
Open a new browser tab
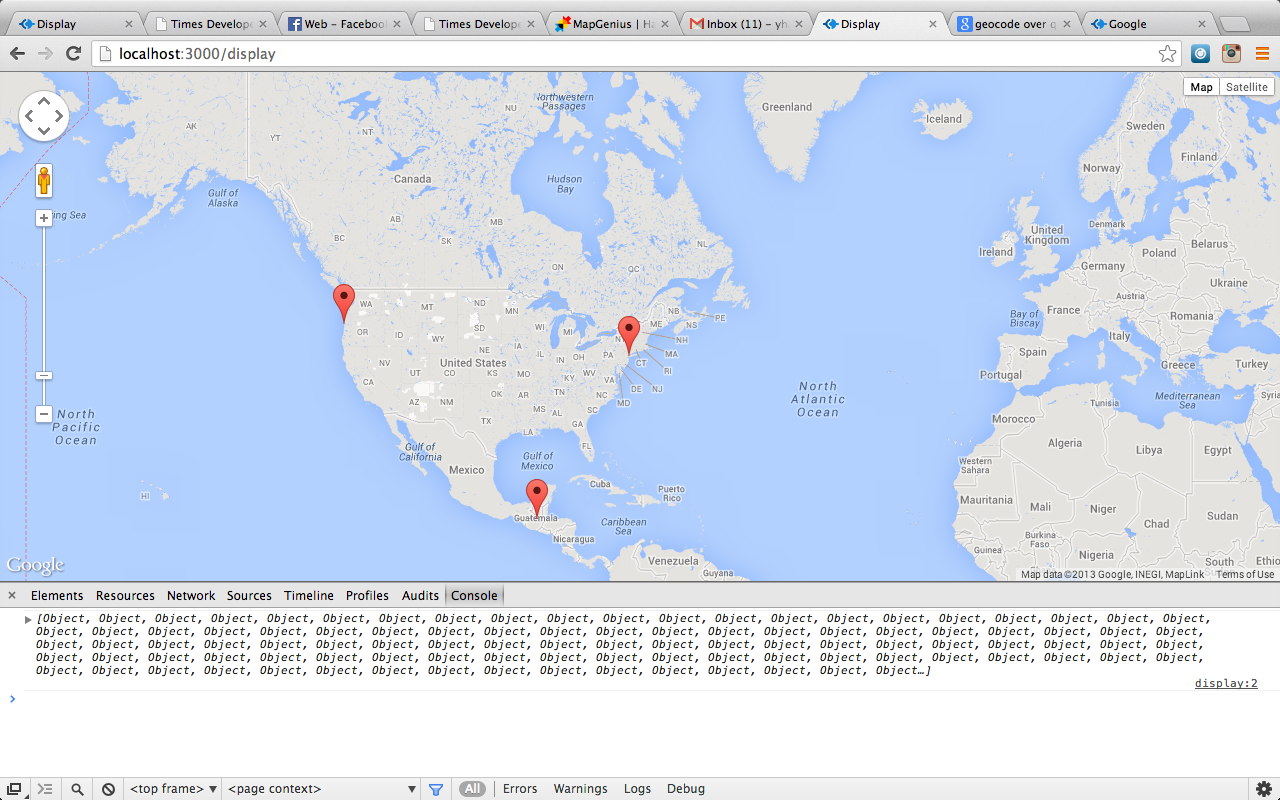click(1233, 25)
